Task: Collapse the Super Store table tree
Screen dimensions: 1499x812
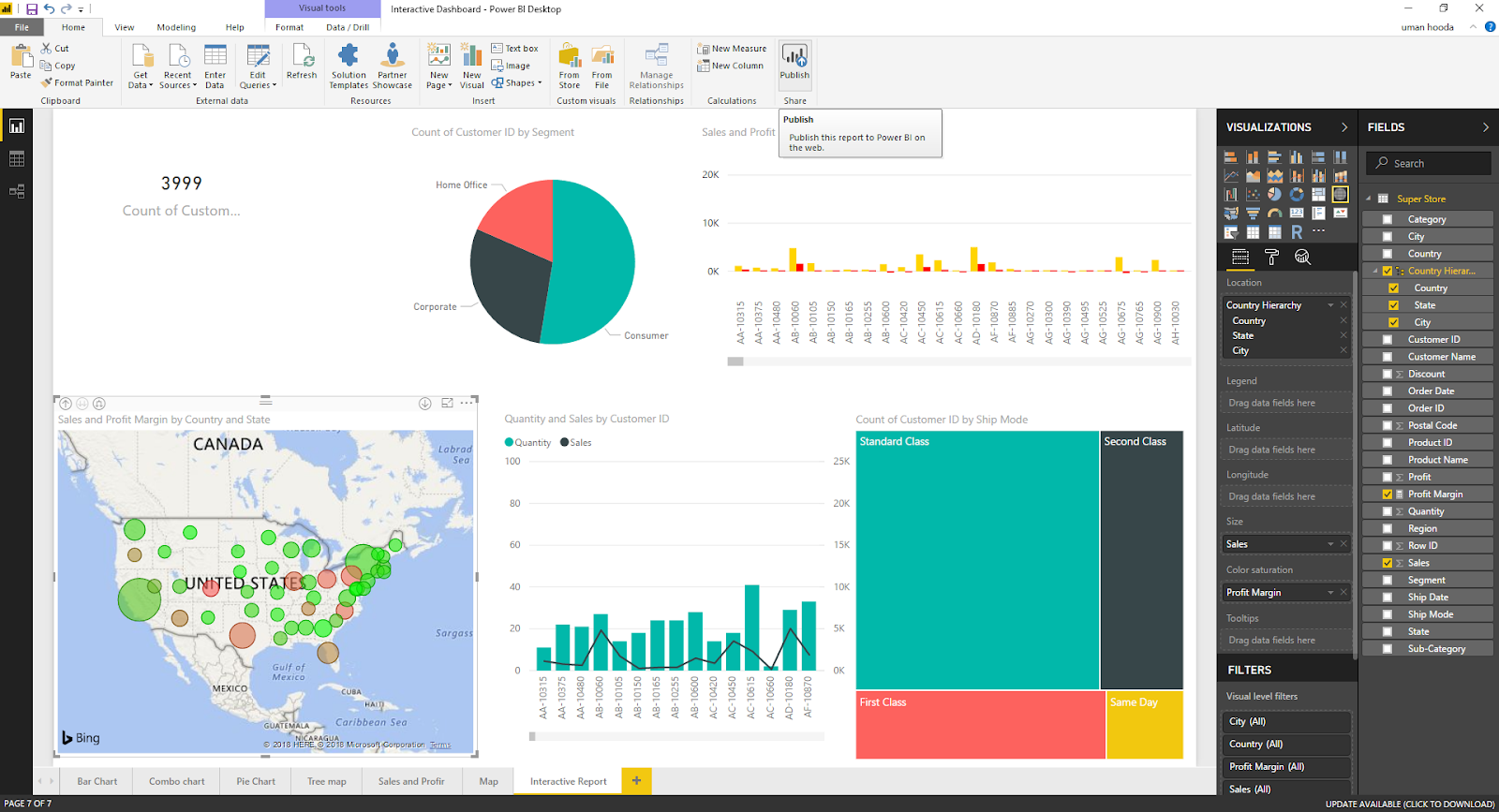Action: coord(1369,199)
